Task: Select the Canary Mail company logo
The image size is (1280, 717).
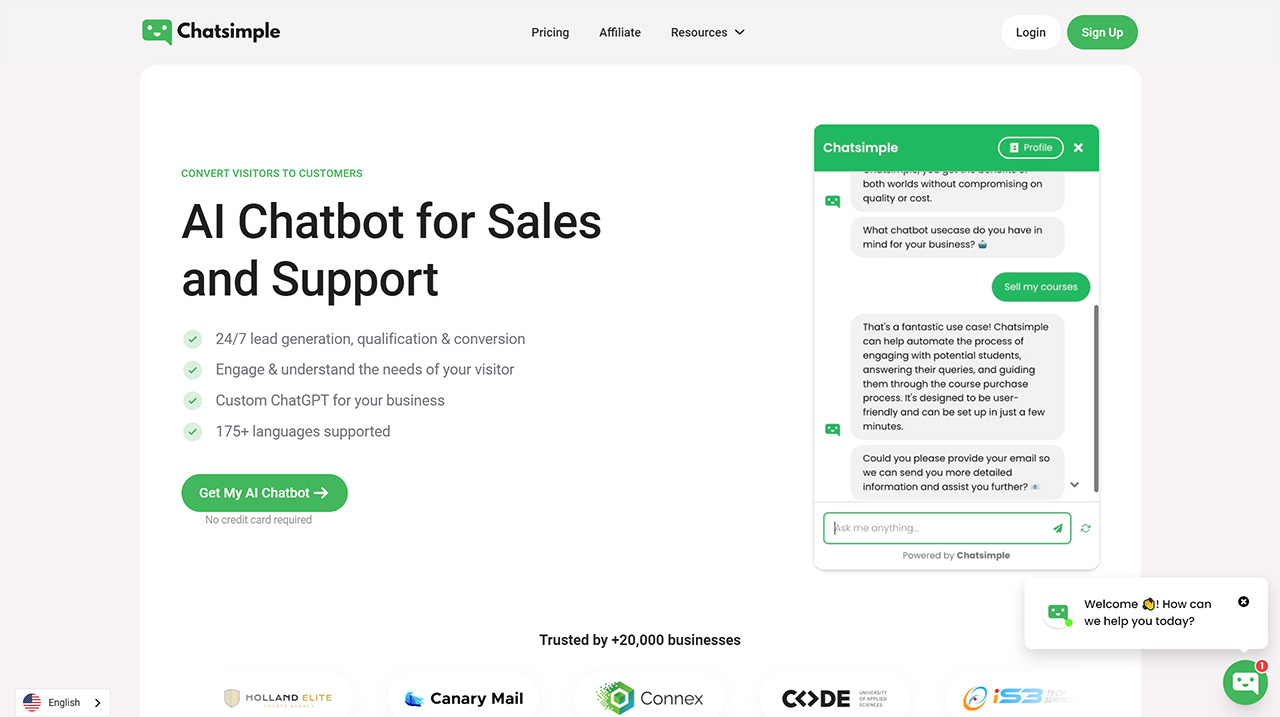Action: (x=463, y=698)
